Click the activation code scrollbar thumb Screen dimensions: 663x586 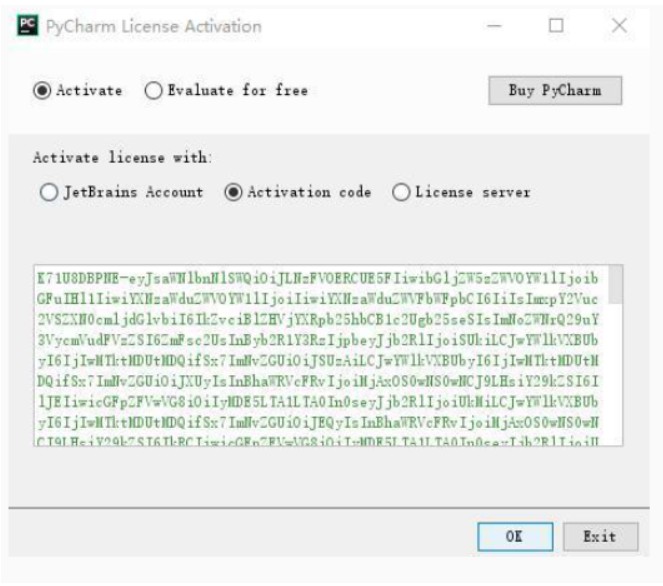click(615, 285)
